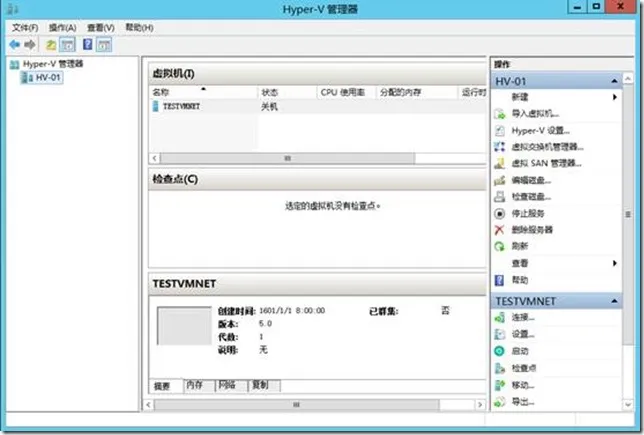Click the 连接 connect icon under TESTVMNET
644x435 pixels.
click(x=499, y=318)
